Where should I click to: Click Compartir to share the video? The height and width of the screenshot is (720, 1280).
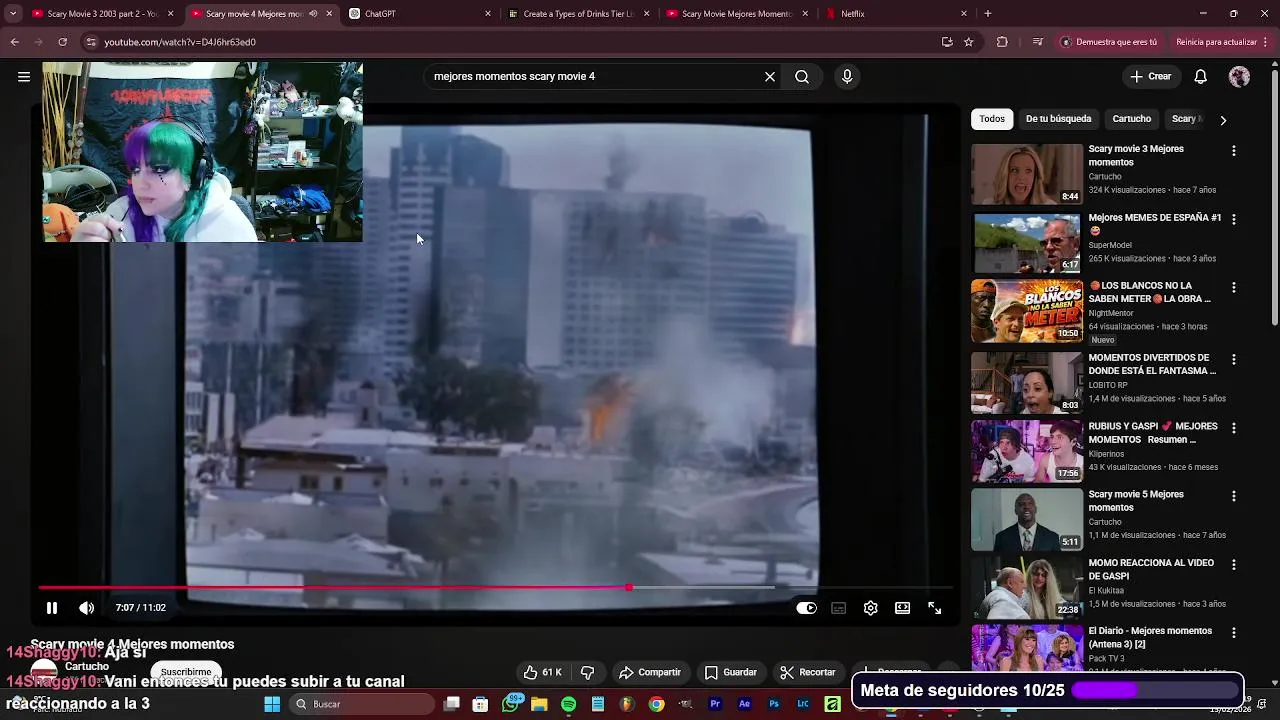click(x=649, y=672)
